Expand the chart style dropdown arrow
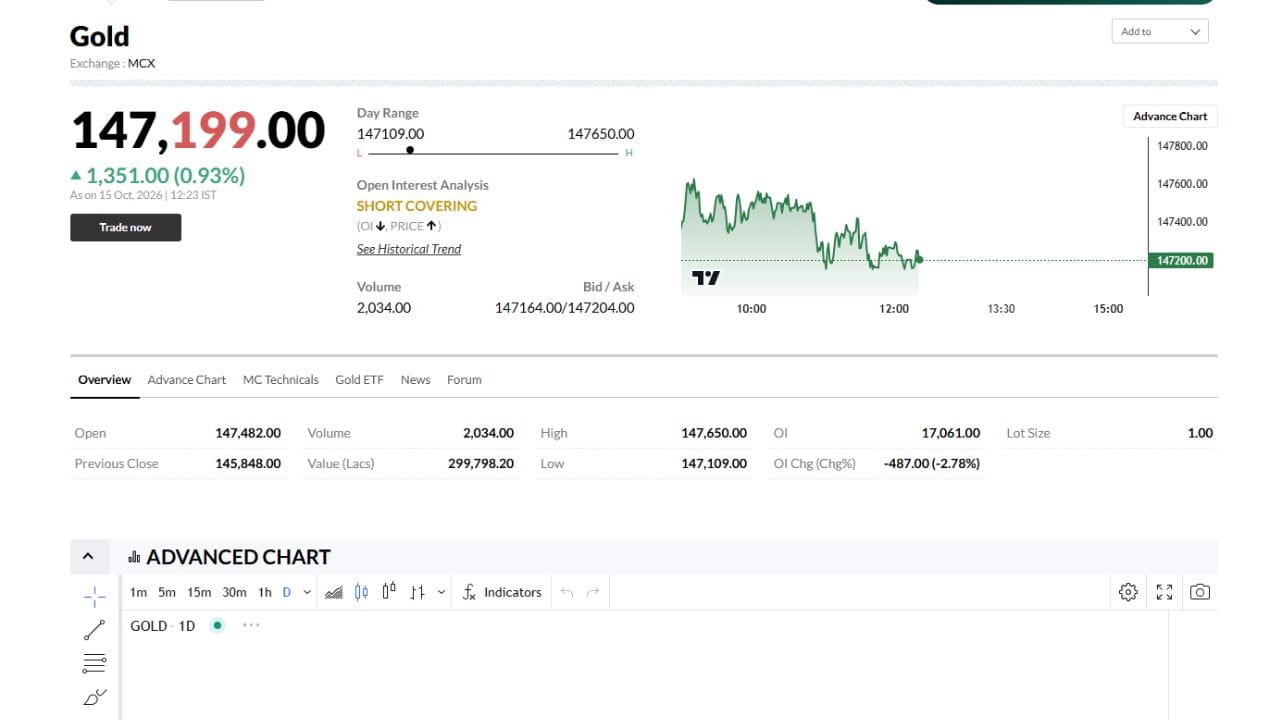The image size is (1280, 720). coord(441,592)
